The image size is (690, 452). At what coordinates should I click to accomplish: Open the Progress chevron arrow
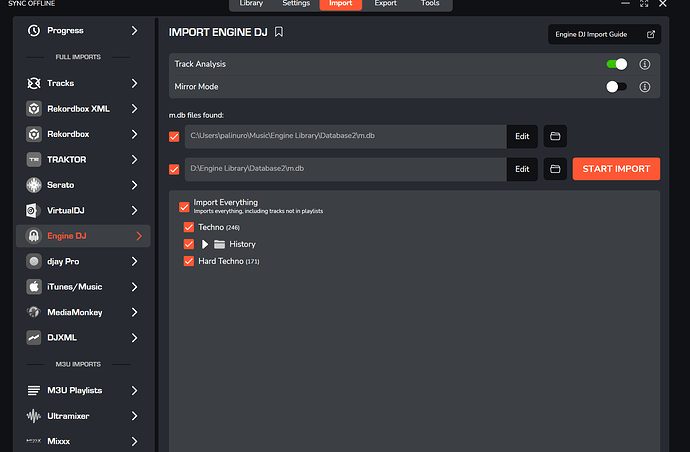pyautogui.click(x=135, y=30)
